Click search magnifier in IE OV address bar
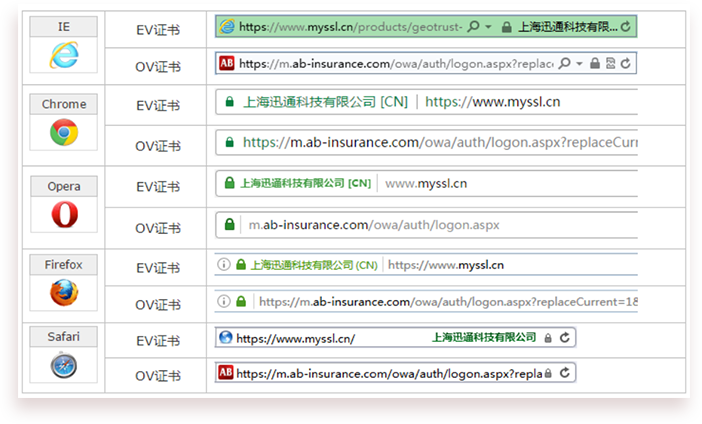 565,63
